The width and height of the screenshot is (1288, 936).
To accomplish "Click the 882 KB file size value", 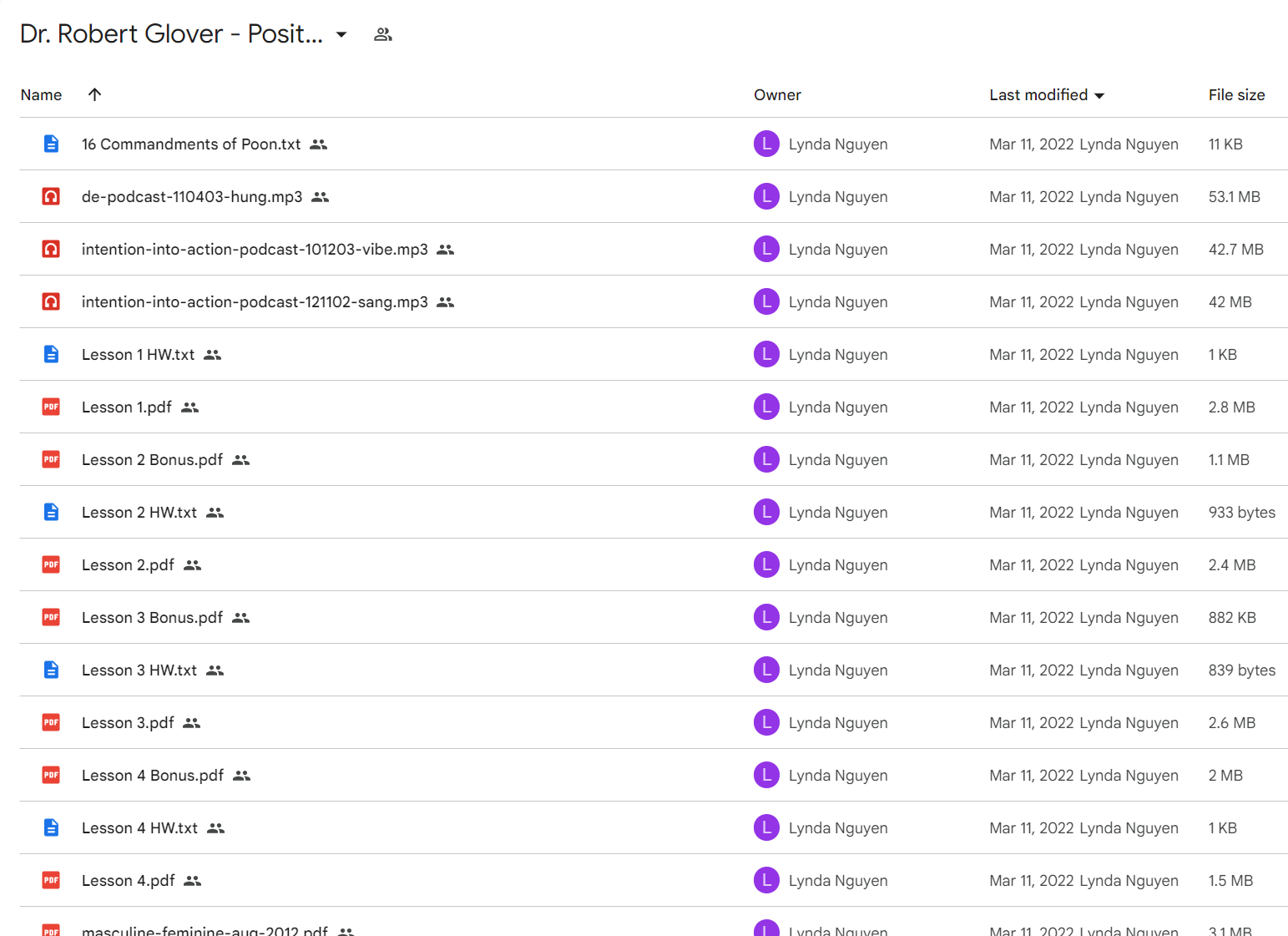I will pos(1232,618).
